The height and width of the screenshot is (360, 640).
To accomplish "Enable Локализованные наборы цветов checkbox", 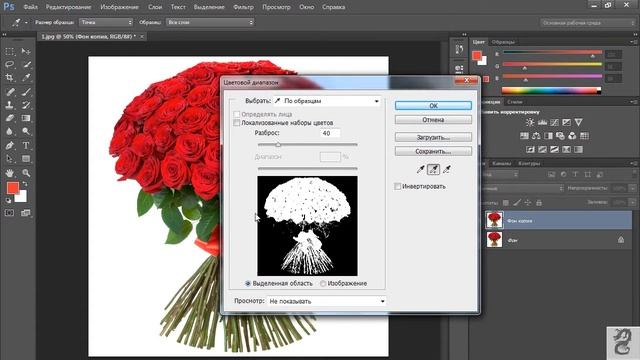I will [x=236, y=122].
